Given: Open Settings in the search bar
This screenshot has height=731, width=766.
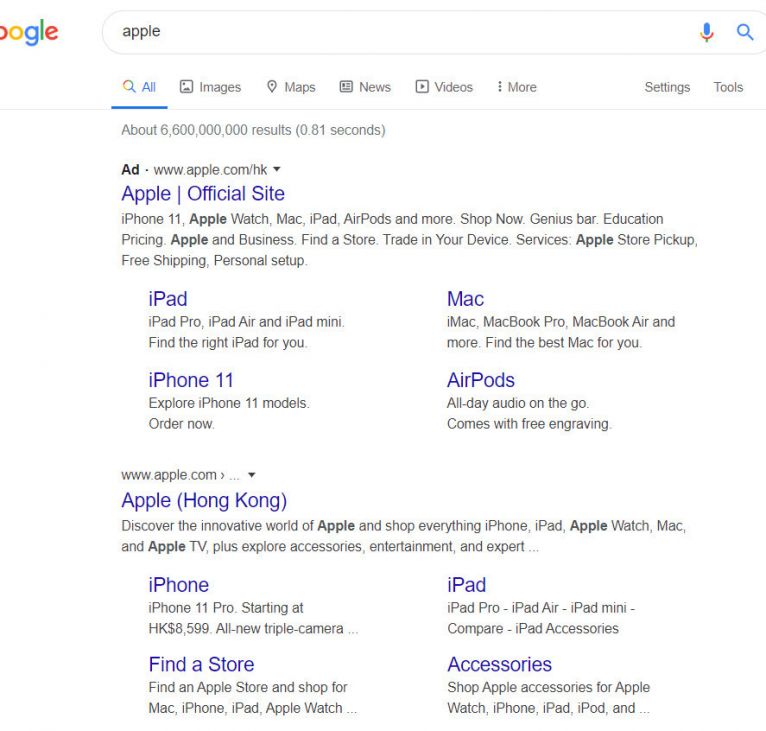Looking at the screenshot, I should pyautogui.click(x=667, y=87).
